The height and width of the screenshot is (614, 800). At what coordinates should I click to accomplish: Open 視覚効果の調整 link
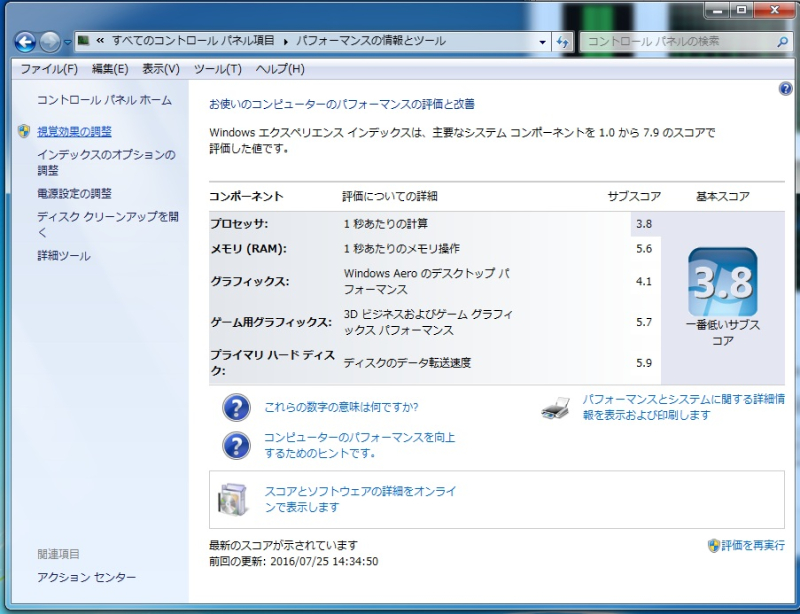74,132
